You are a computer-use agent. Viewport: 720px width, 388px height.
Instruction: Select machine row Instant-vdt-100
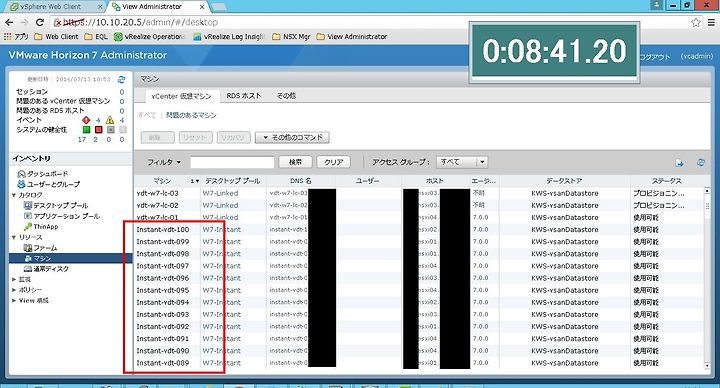419,230
